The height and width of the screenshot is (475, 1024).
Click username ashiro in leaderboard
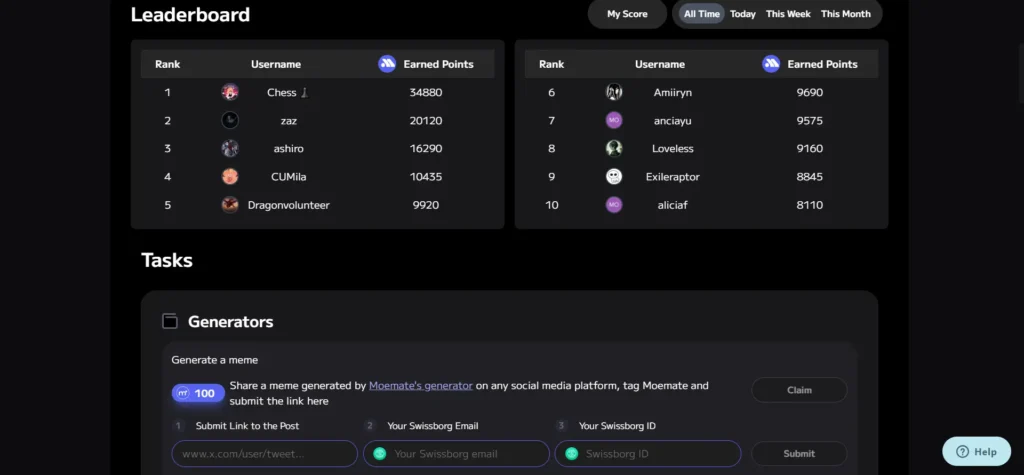pos(289,148)
